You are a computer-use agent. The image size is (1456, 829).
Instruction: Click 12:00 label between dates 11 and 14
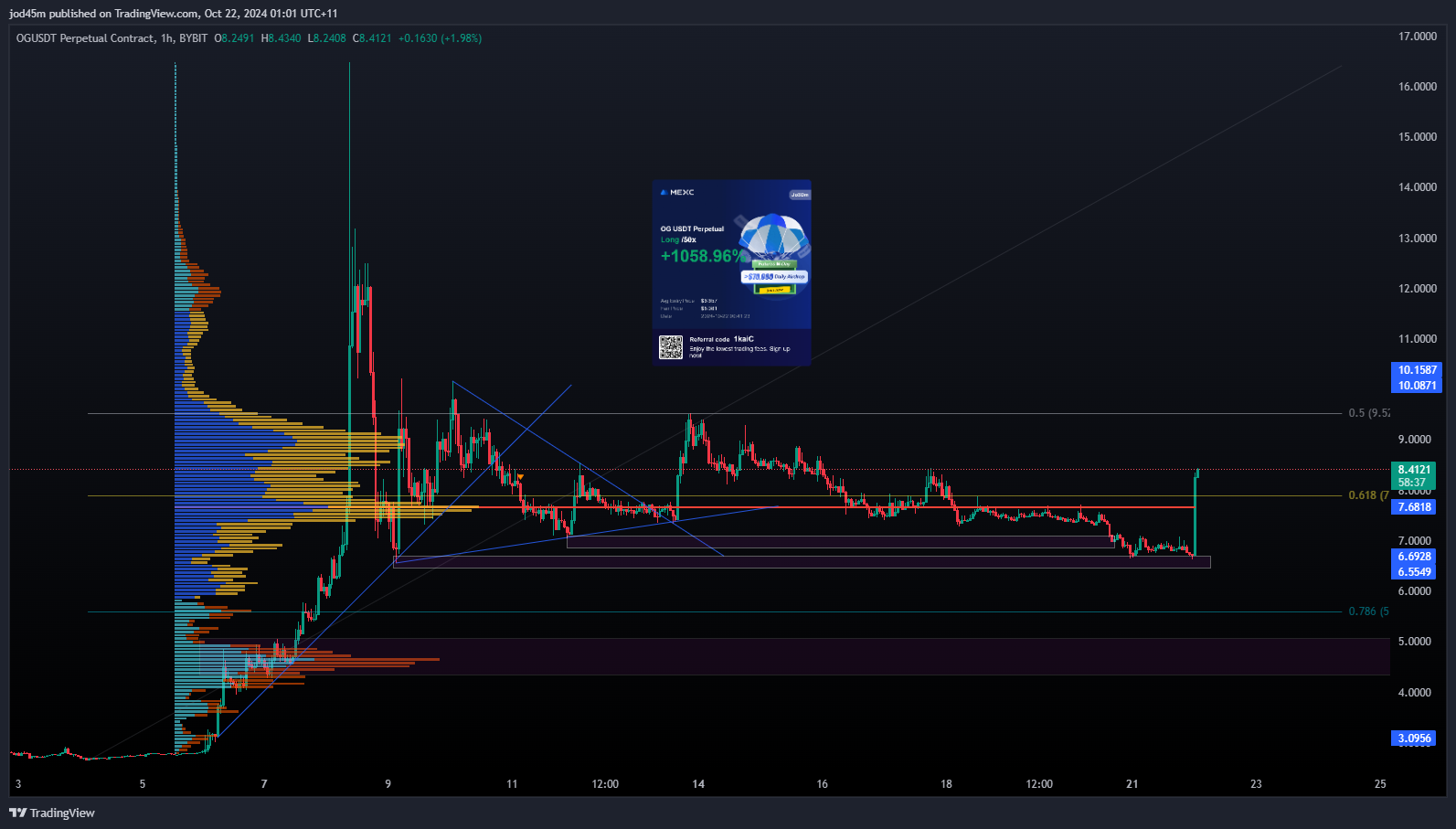pos(605,784)
